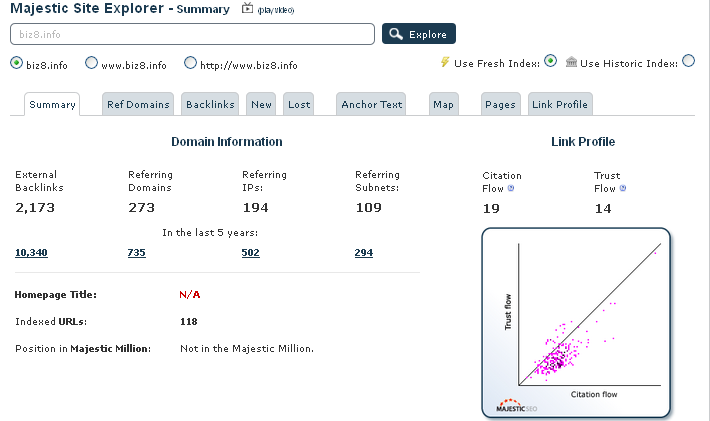Open the 502 referring IPs link
Image resolution: width=710 pixels, height=421 pixels.
click(250, 253)
